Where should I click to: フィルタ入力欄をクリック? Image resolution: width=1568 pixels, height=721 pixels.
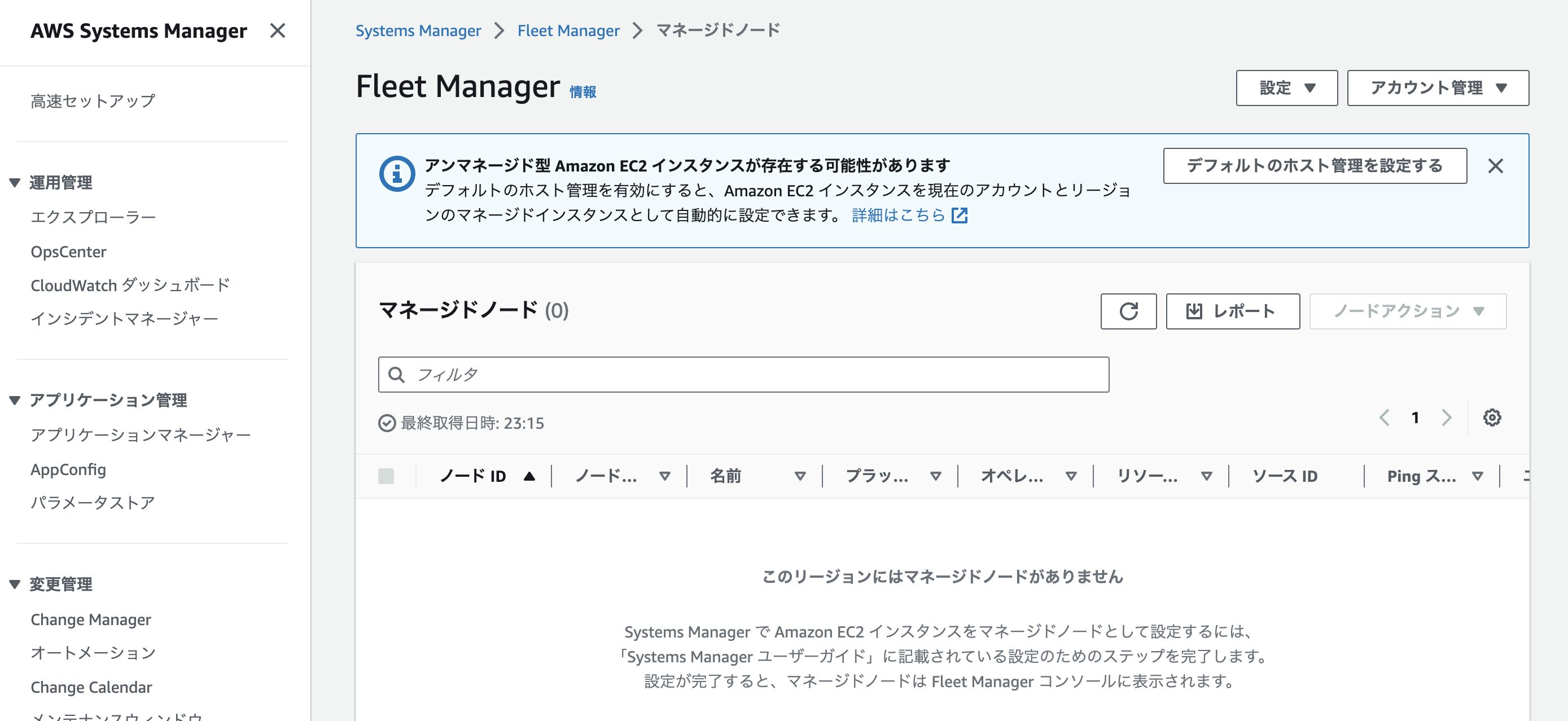pos(730,374)
